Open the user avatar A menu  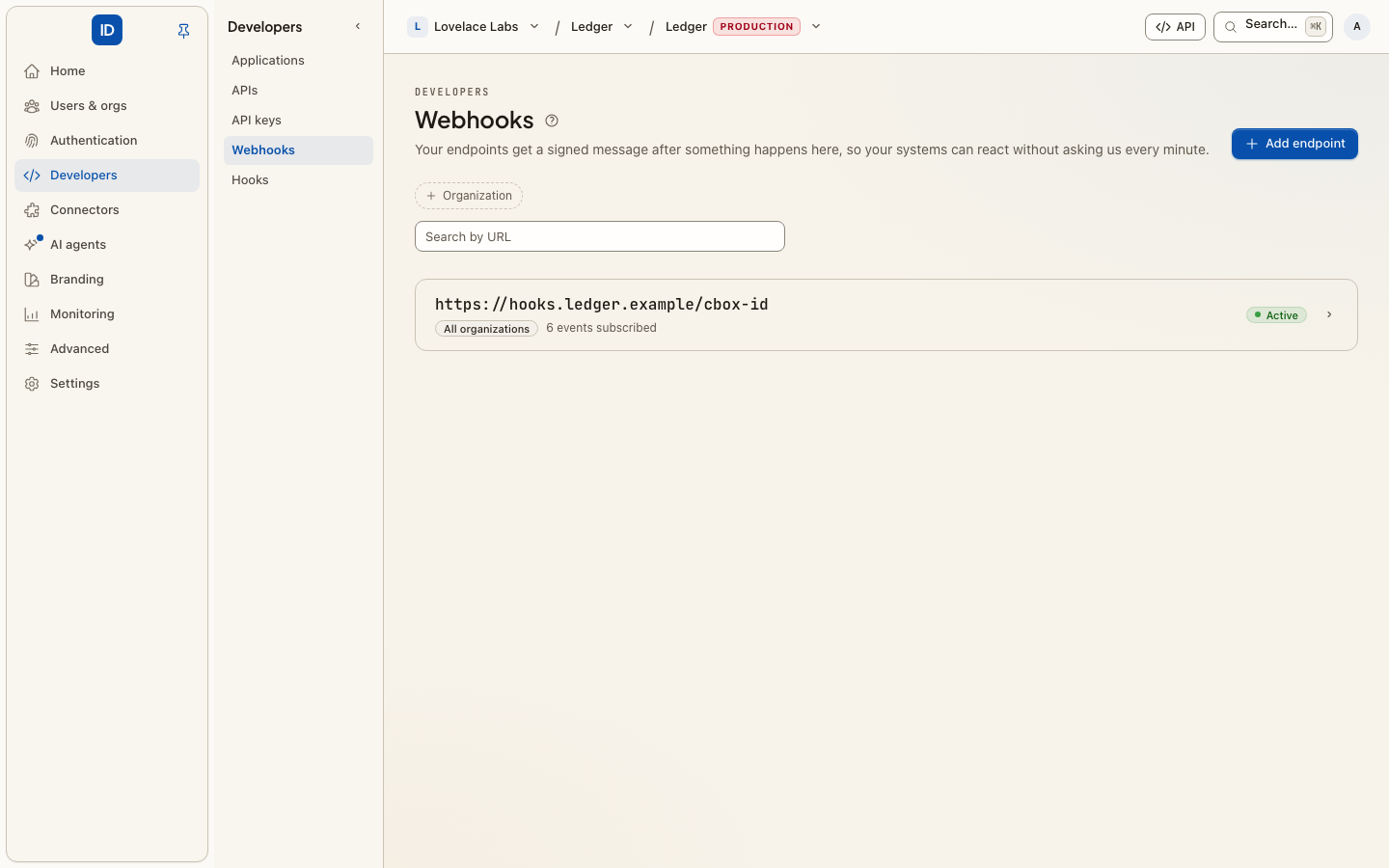(x=1357, y=27)
